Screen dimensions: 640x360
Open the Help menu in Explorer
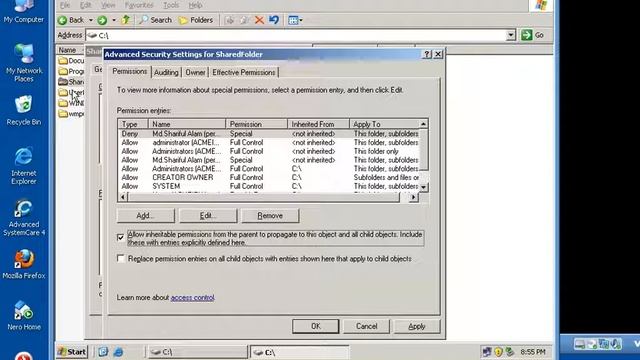195,5
